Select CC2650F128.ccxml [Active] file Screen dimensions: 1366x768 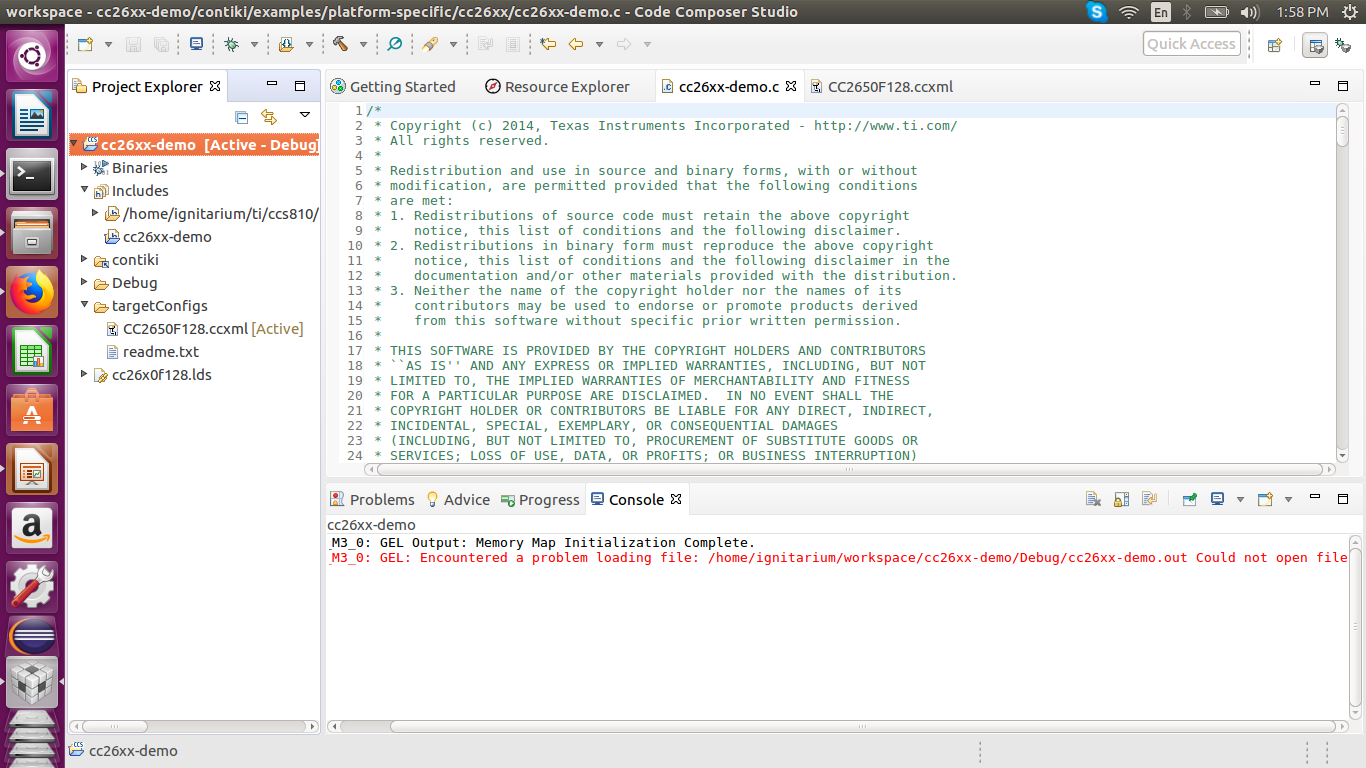point(204,329)
